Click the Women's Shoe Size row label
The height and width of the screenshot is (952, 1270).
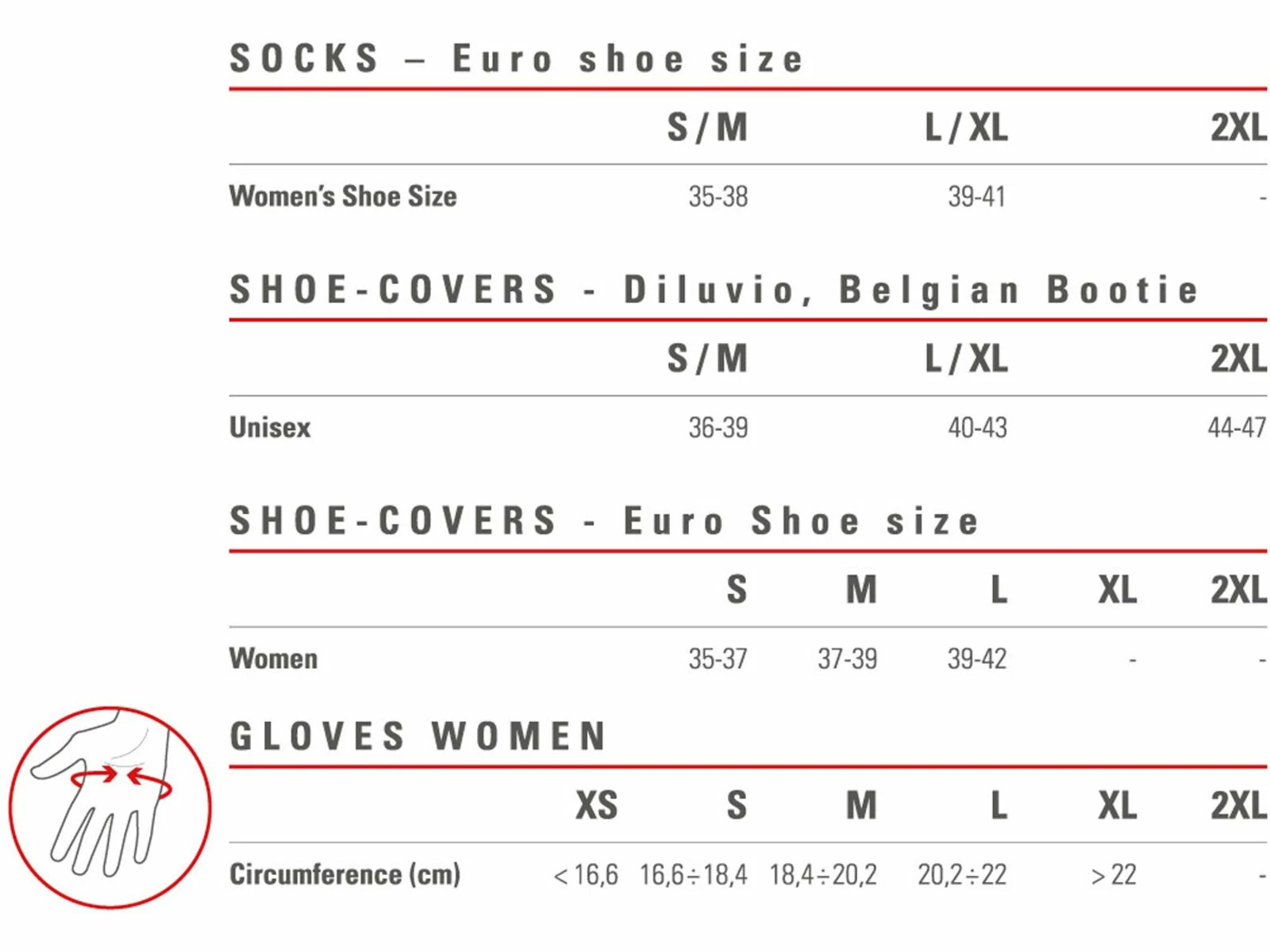click(x=343, y=196)
